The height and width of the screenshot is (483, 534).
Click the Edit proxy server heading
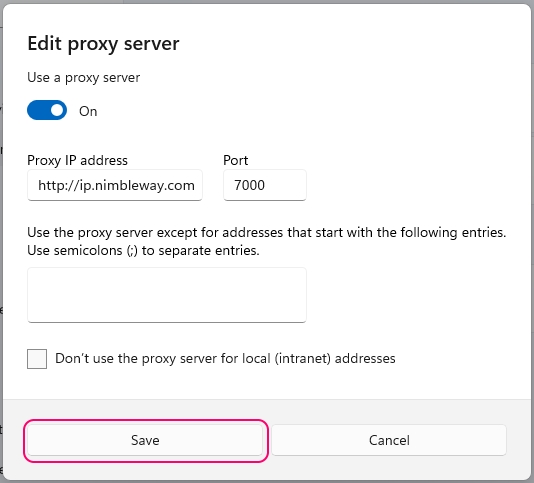click(x=103, y=44)
